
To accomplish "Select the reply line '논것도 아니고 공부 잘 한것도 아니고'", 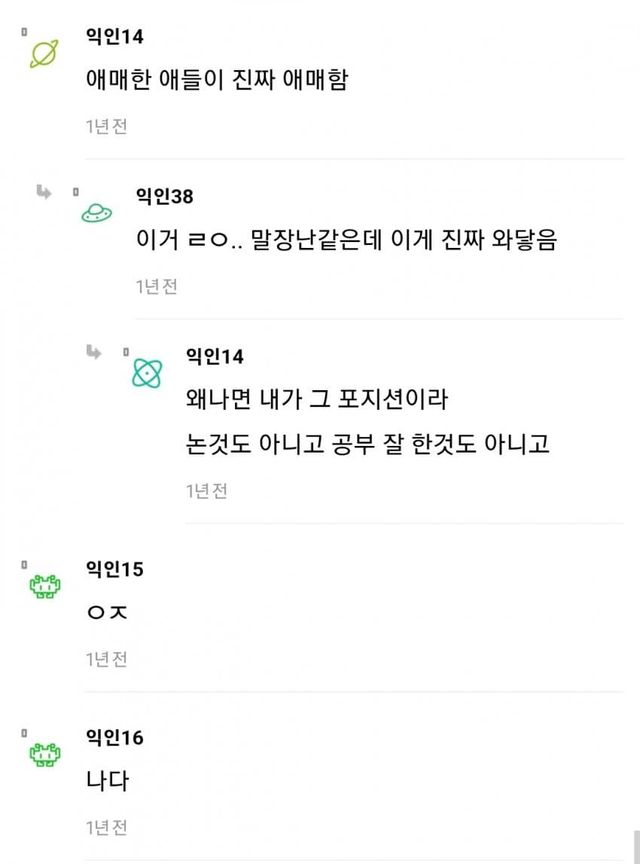I will [368, 445].
